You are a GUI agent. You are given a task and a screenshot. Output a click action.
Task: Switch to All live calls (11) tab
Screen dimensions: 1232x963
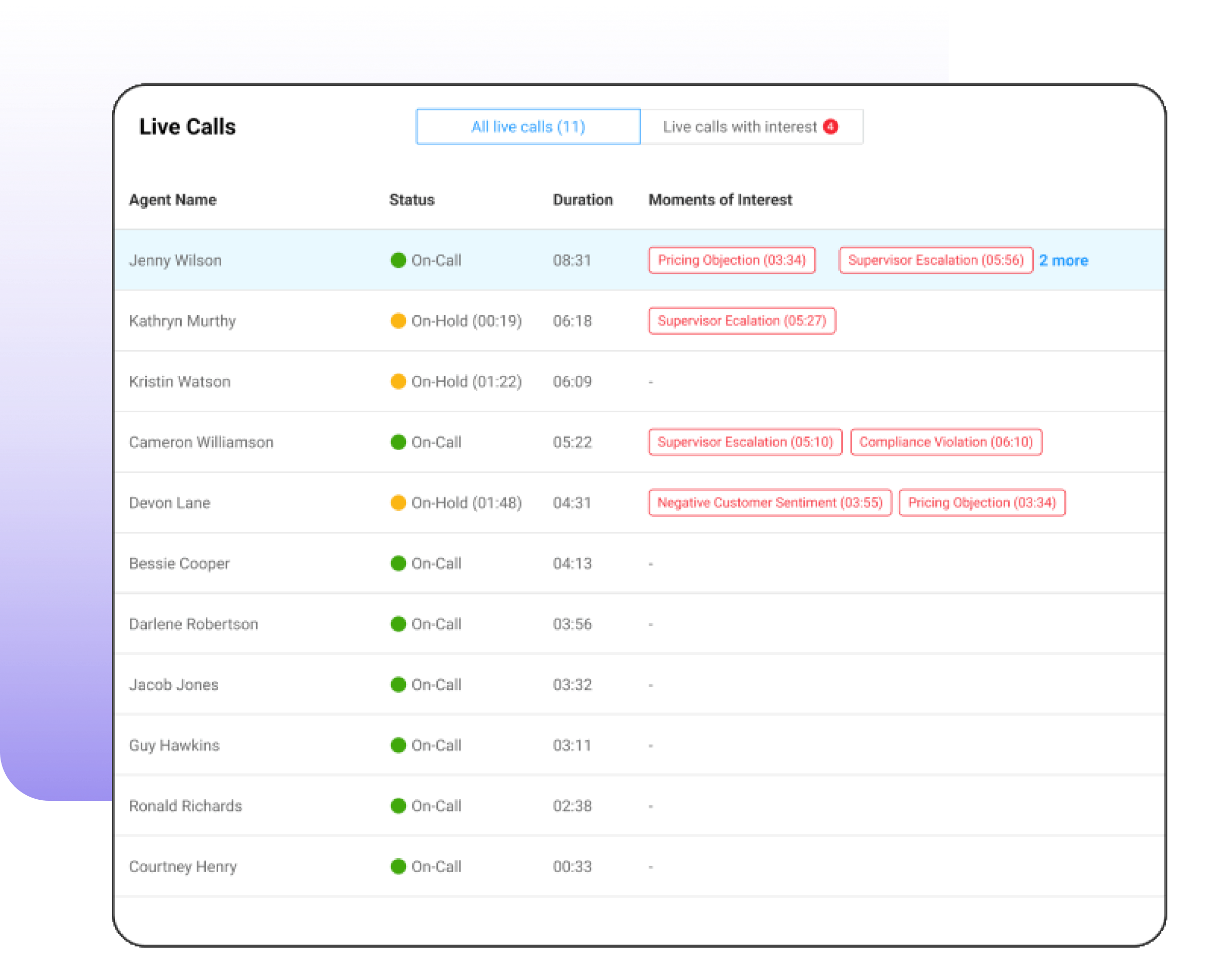(528, 127)
